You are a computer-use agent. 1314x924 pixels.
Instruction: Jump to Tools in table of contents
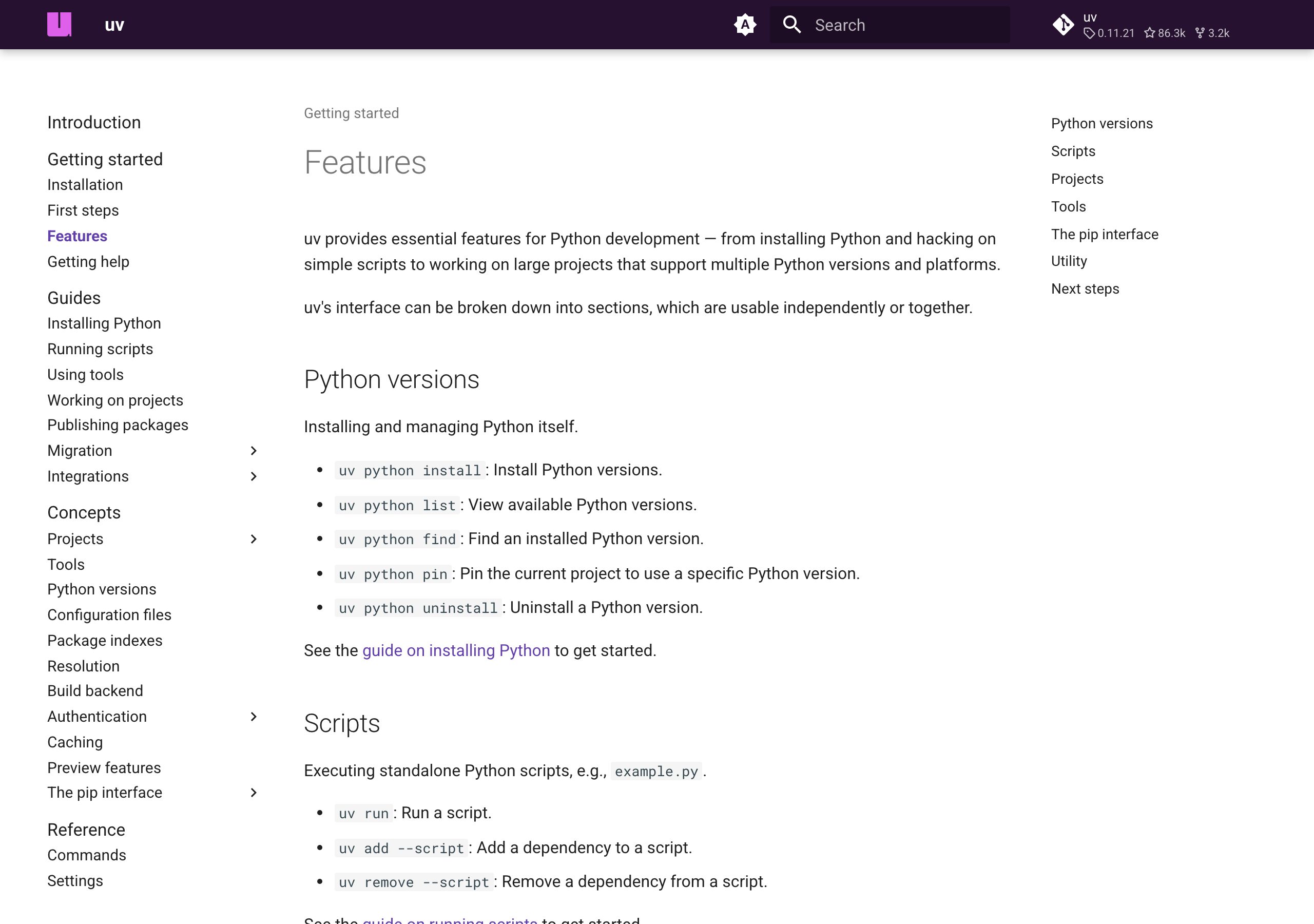[1069, 207]
